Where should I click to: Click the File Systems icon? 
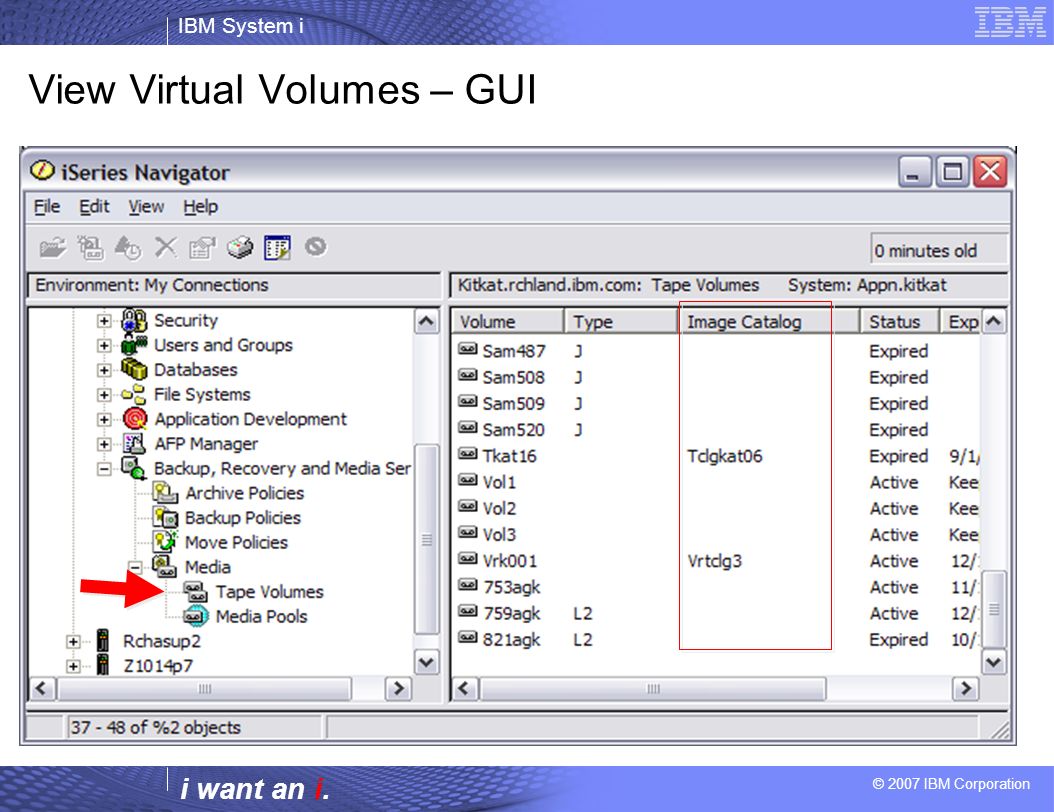[134, 394]
